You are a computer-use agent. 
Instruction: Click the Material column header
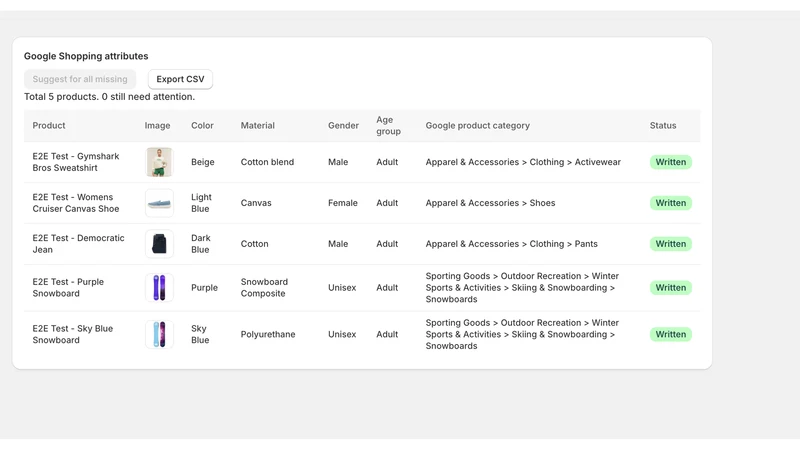pos(258,126)
